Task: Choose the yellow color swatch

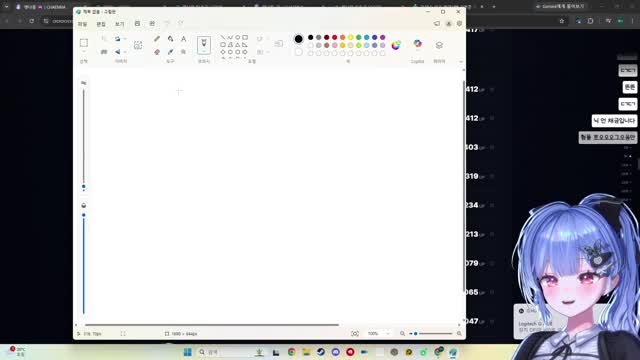Action: [351, 38]
